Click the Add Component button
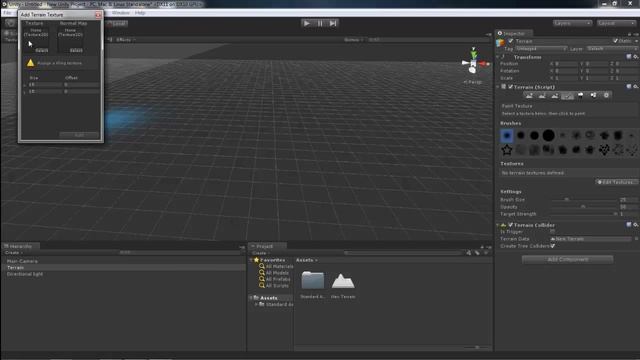 tap(567, 259)
